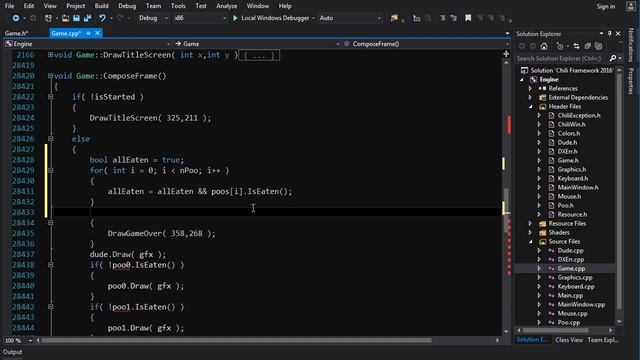Collapse the ComposeFrame function outline
Viewport: 640px width, 360px height.
coord(51,76)
